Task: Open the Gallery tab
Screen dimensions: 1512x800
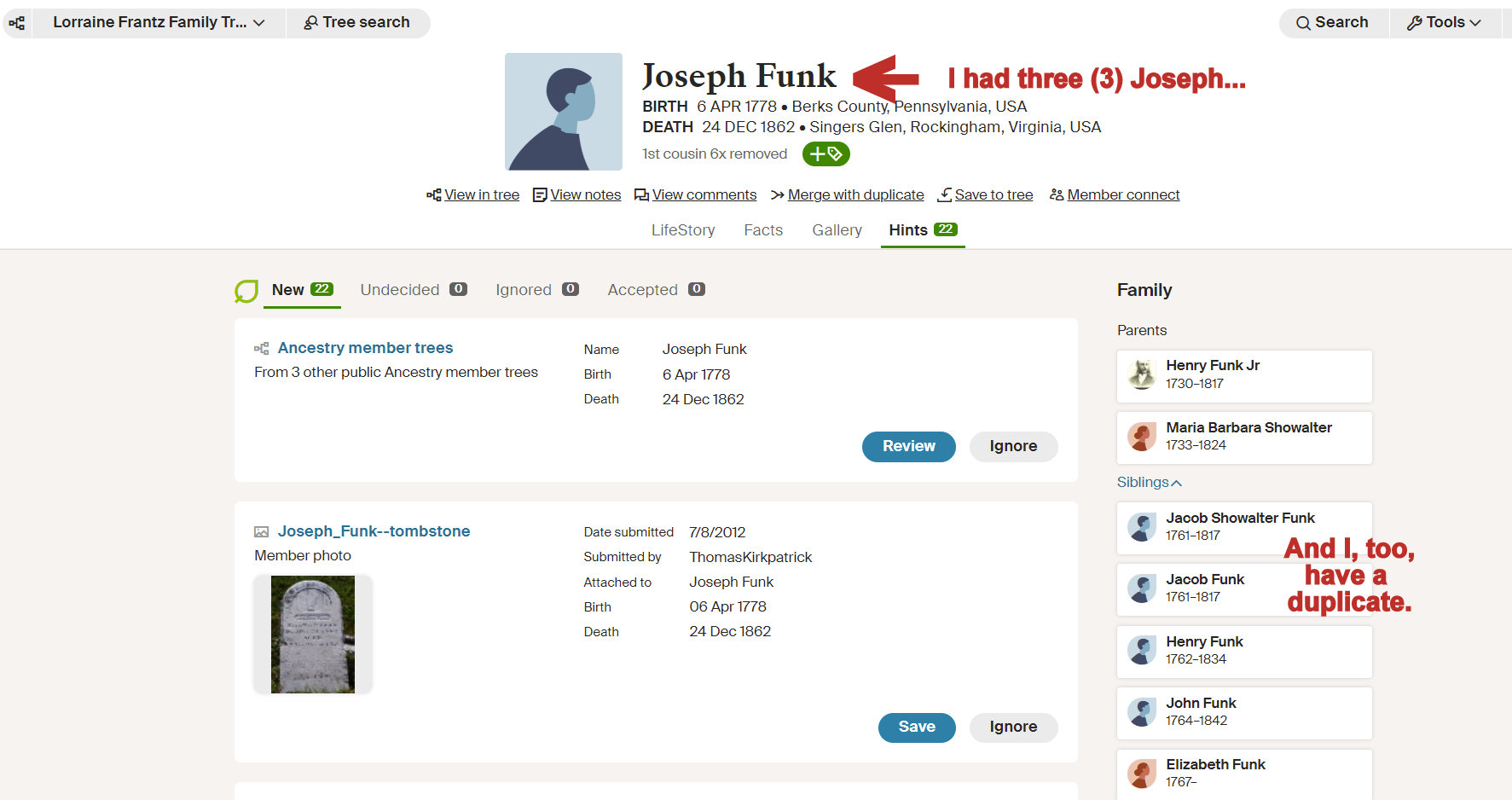Action: coord(837,230)
